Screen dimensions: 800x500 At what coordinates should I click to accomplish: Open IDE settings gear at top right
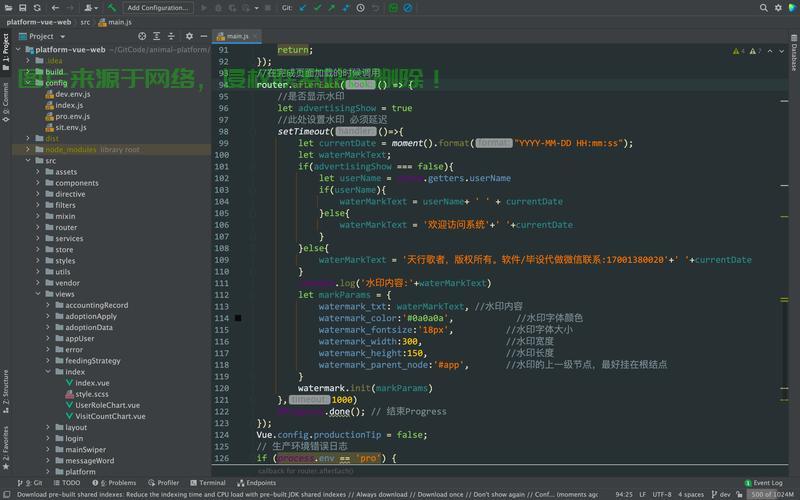pos(778,8)
